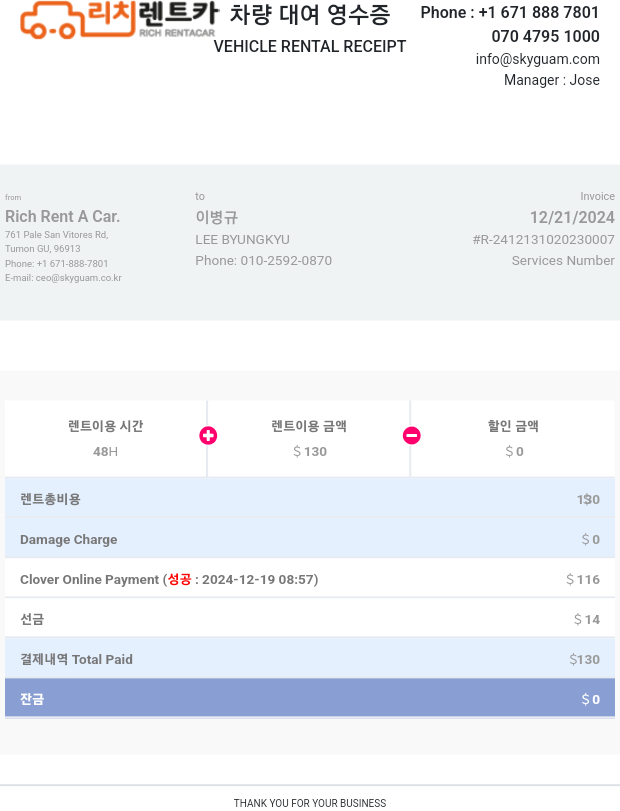620x811 pixels.
Task: Click the pink plus icon
Action: click(x=208, y=435)
